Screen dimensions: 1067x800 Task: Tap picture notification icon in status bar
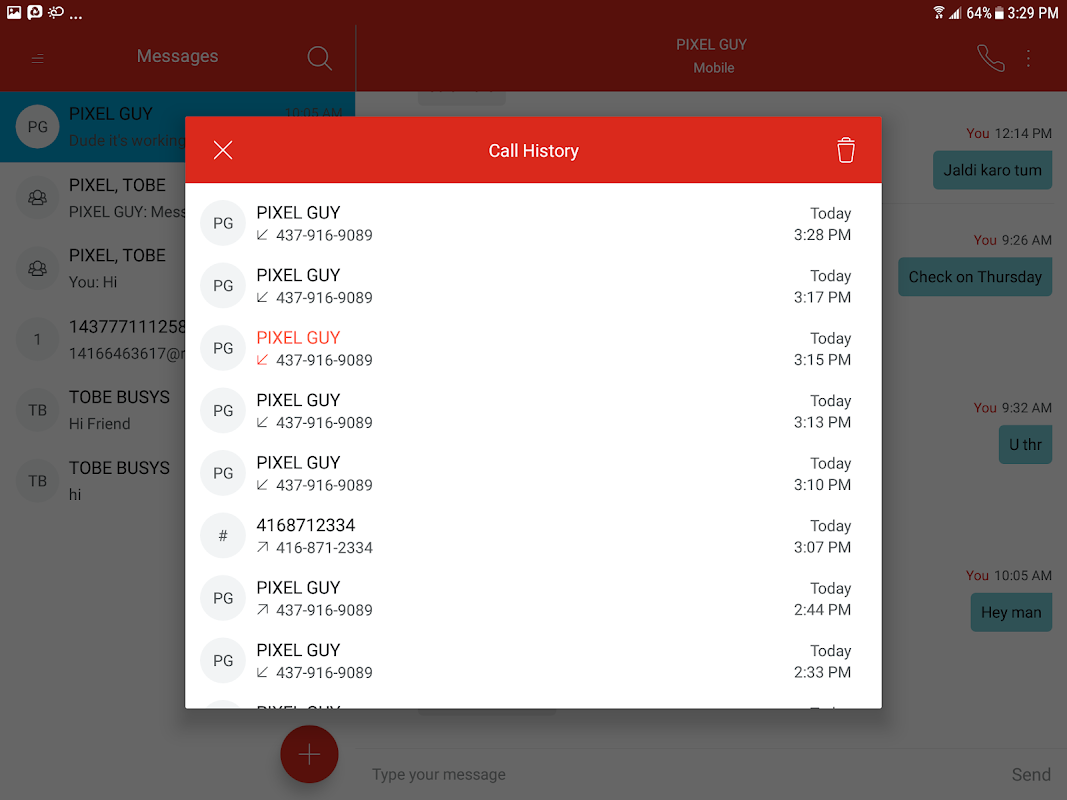point(14,12)
